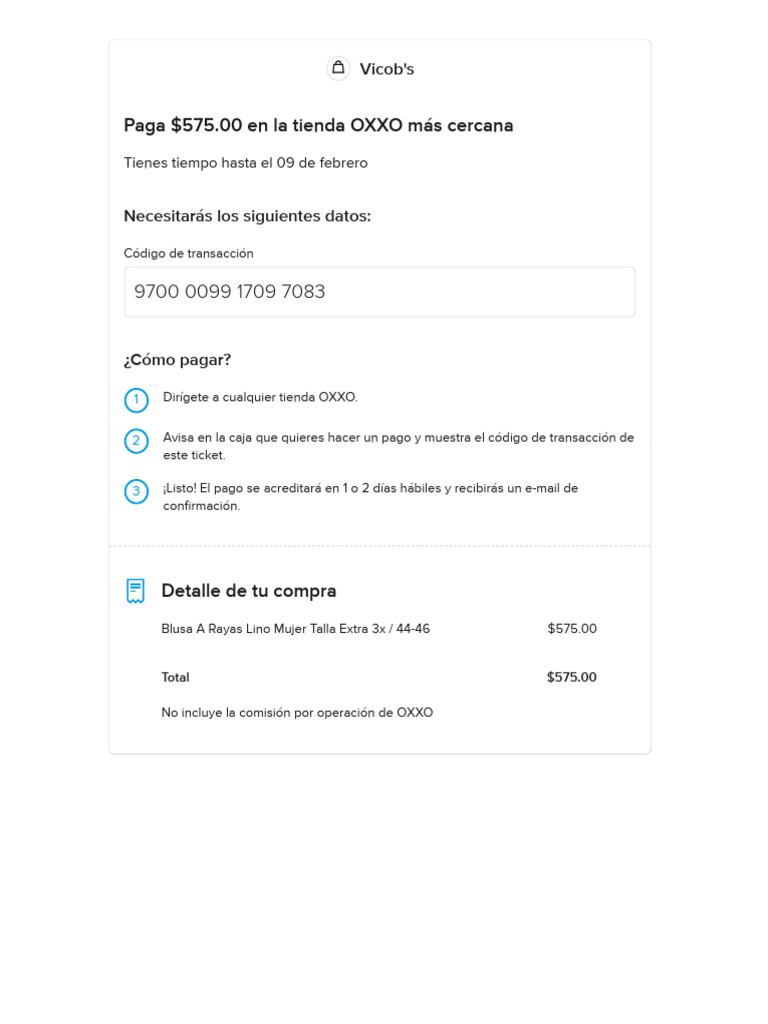Image resolution: width=768 pixels, height=1024 pixels.
Task: Click the step 3 circle icon
Action: 136,492
